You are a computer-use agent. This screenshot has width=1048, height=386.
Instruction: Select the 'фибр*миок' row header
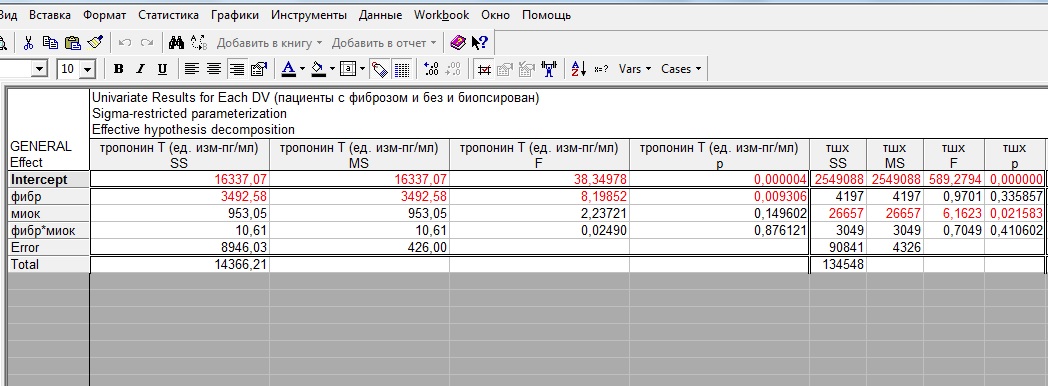pyautogui.click(x=48, y=230)
